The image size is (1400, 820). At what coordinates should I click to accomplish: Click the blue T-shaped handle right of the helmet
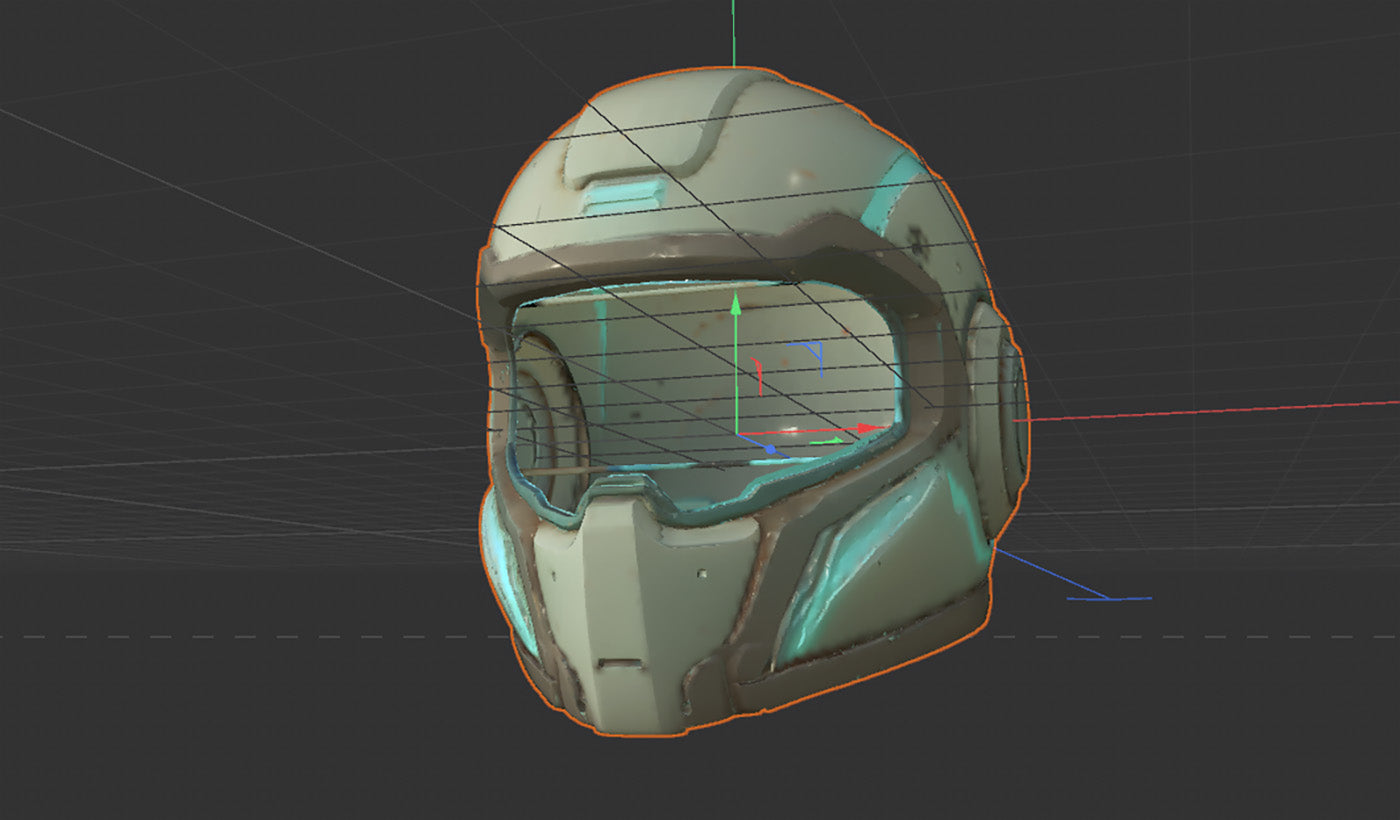coord(1108,599)
